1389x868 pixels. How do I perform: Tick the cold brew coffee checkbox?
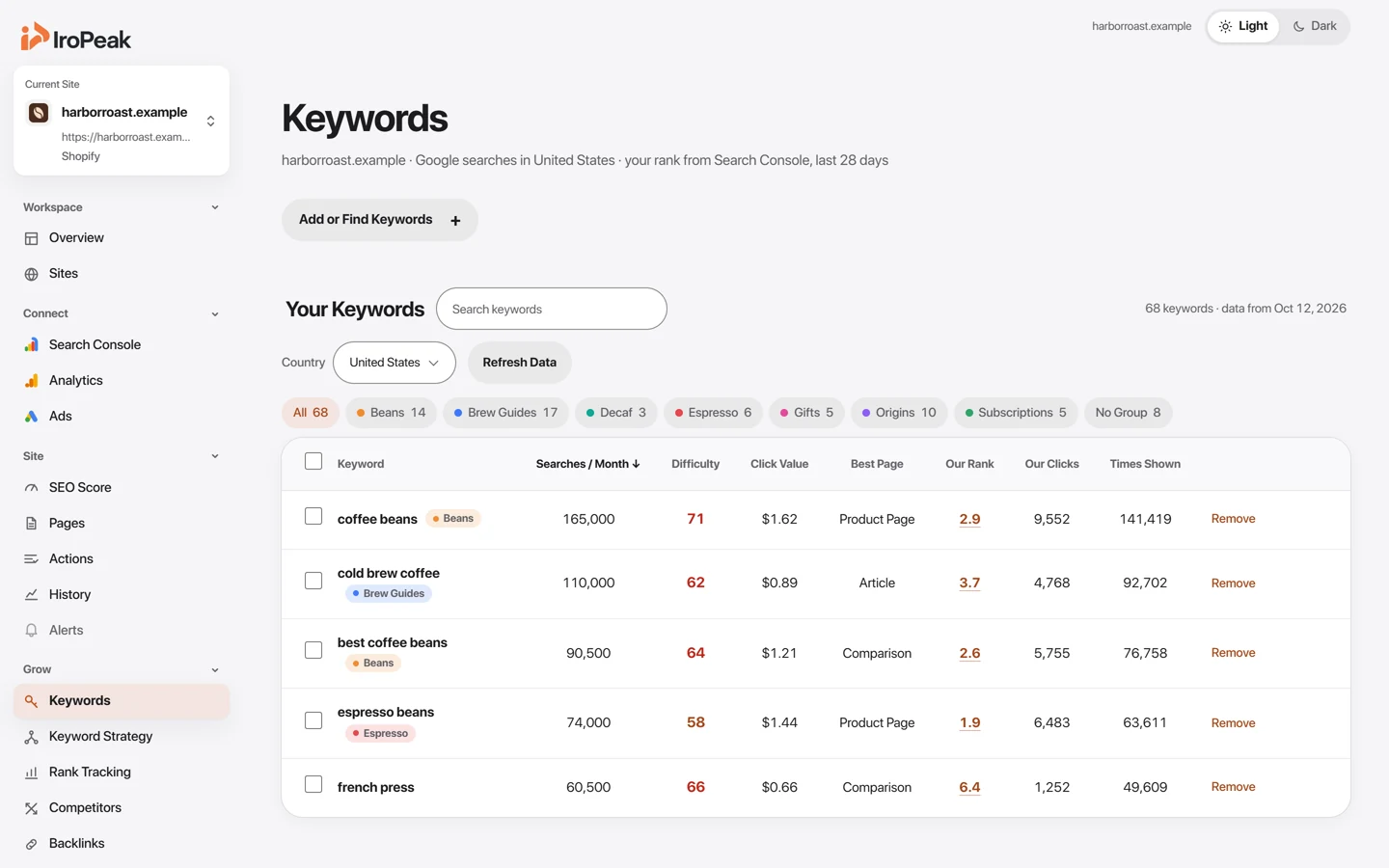tap(313, 581)
